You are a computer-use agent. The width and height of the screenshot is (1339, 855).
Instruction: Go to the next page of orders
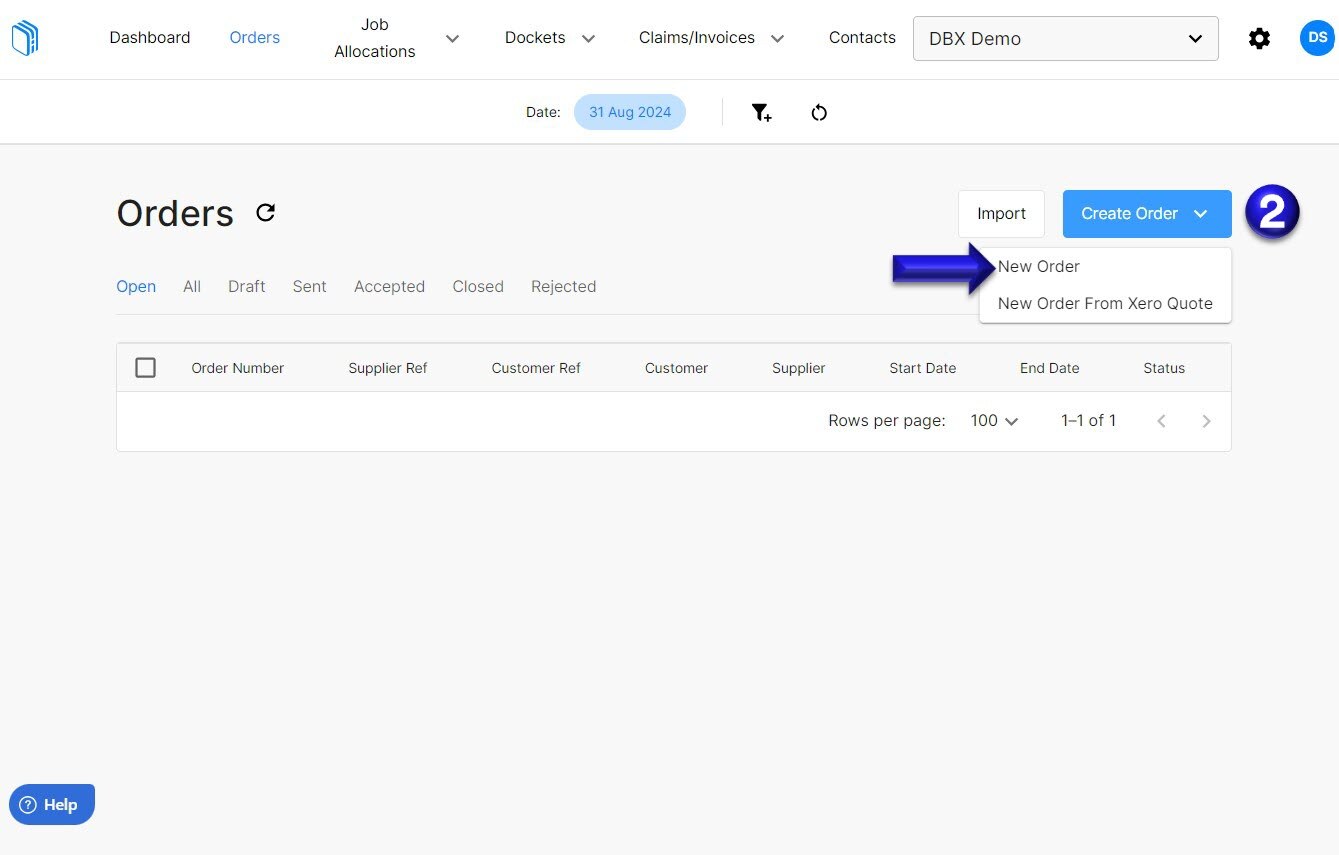point(1206,420)
